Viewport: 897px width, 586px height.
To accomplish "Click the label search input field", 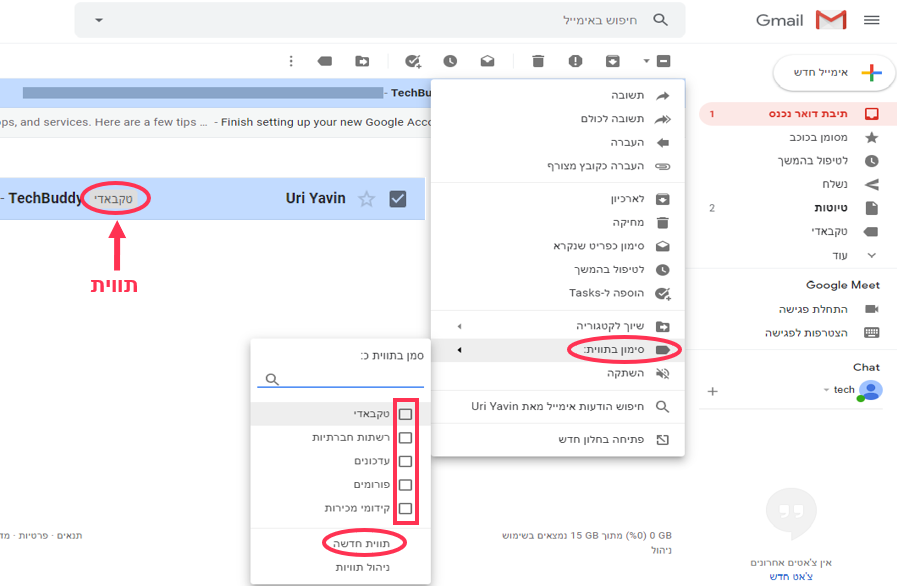I will [x=341, y=379].
